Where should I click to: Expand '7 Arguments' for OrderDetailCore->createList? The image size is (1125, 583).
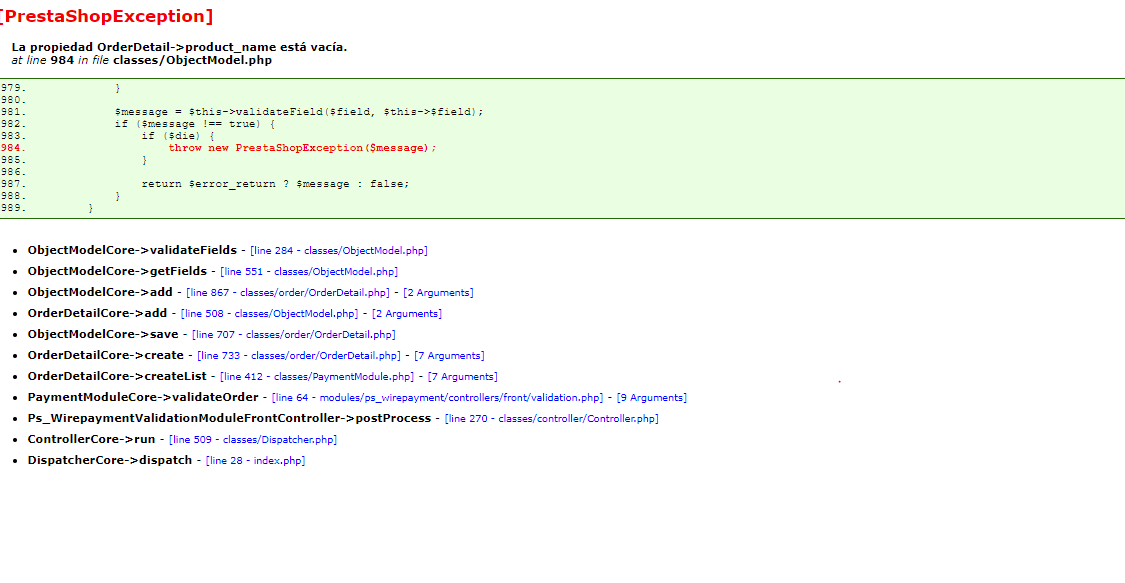(x=463, y=376)
